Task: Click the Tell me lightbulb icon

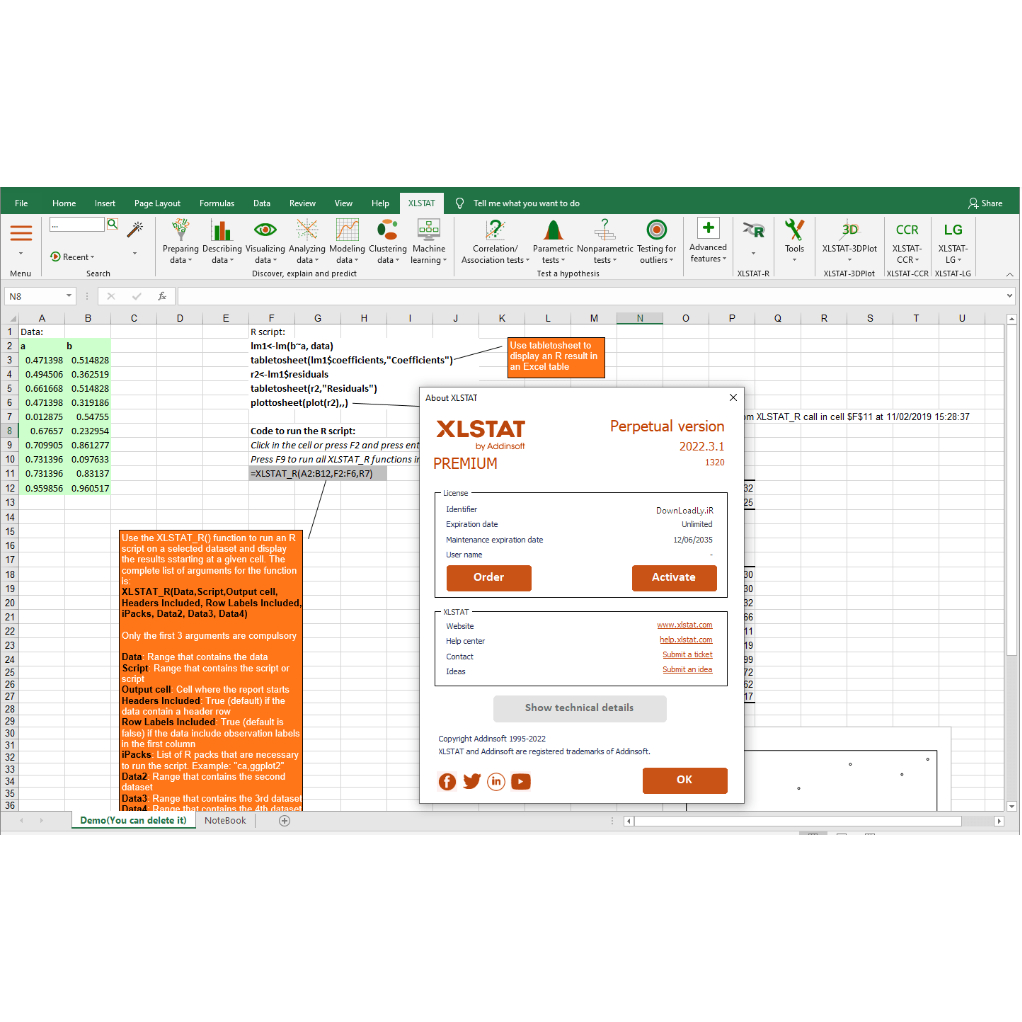Action: pos(460,203)
